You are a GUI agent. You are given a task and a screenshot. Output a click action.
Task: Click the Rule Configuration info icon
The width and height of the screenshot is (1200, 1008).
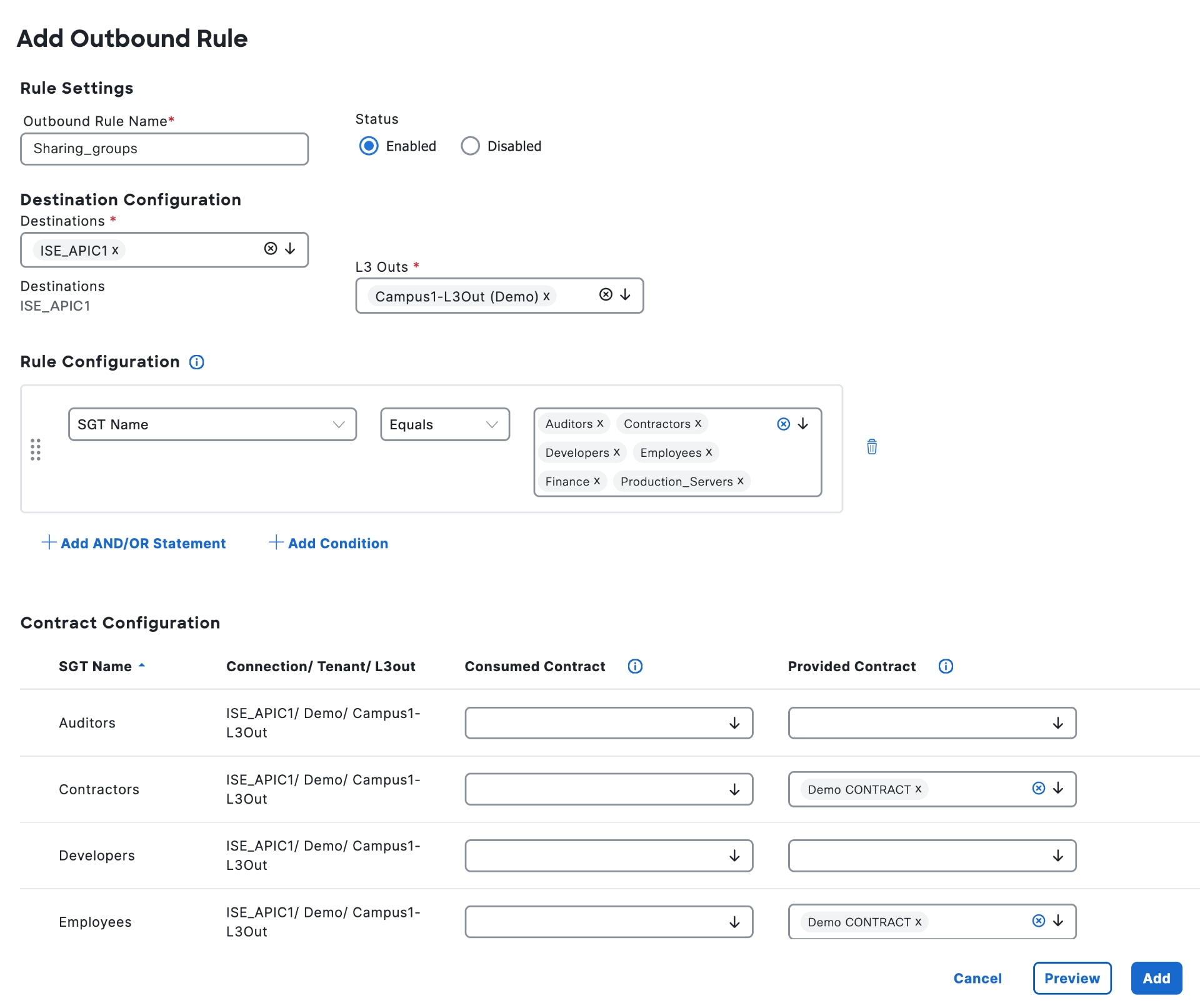tap(196, 362)
